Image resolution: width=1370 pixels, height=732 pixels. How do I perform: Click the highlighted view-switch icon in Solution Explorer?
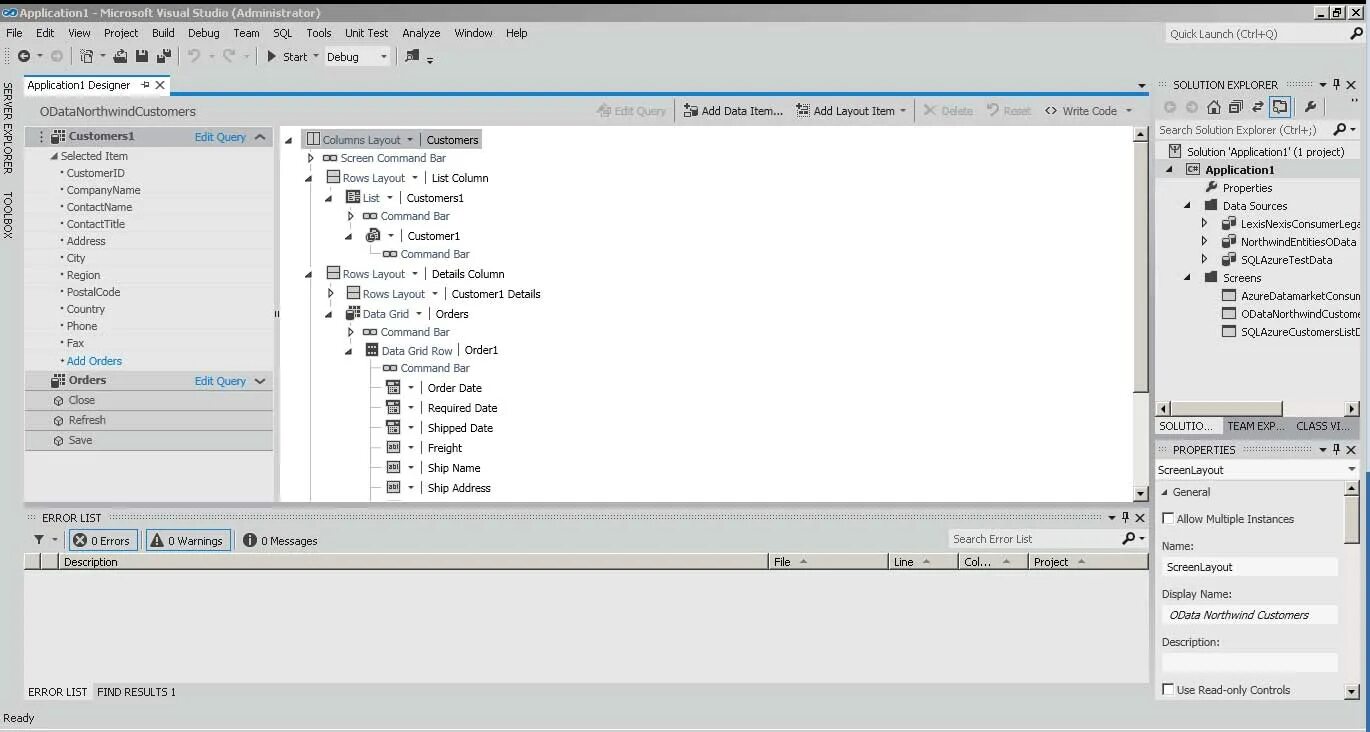tap(1281, 107)
